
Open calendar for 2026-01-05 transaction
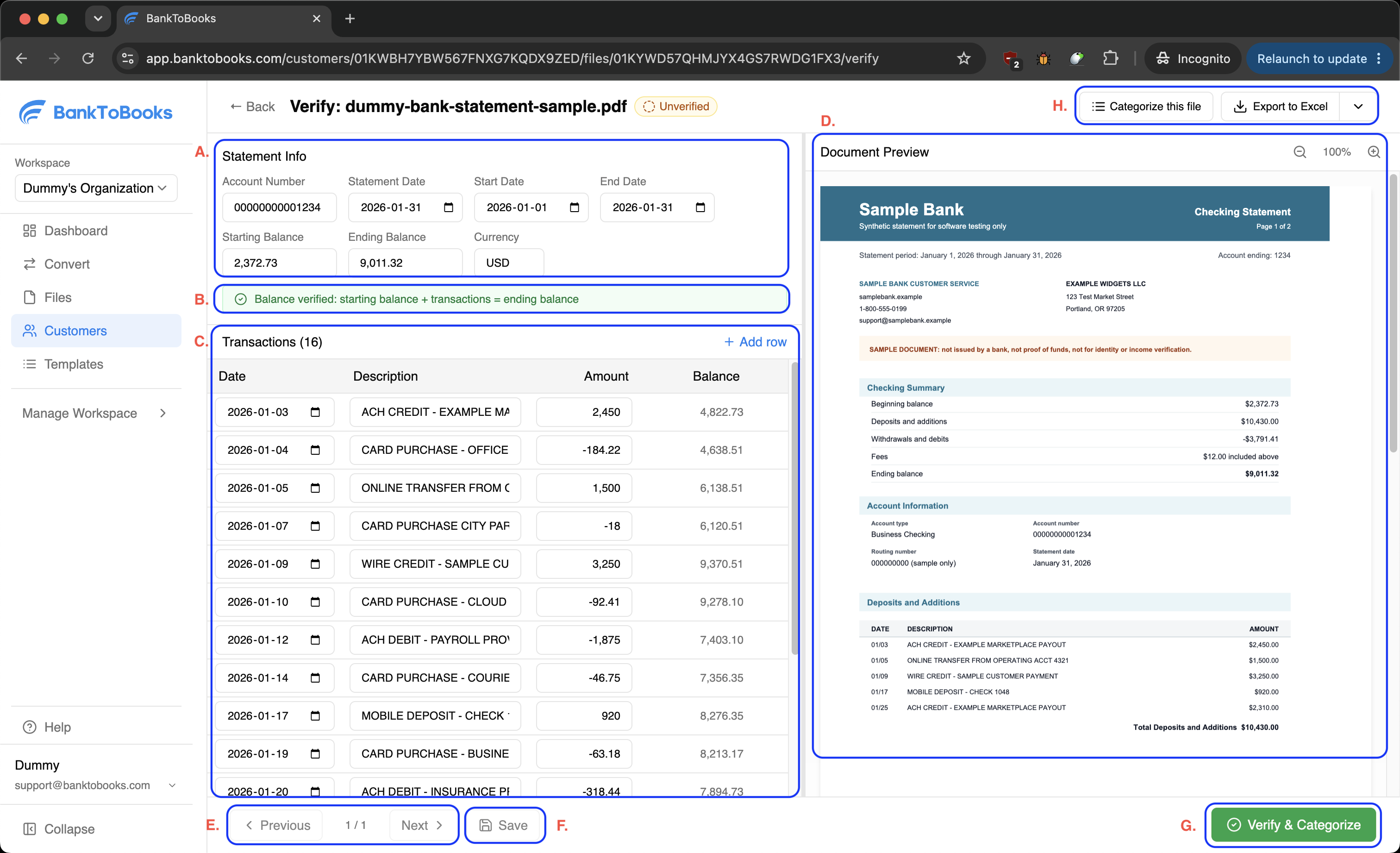(315, 488)
